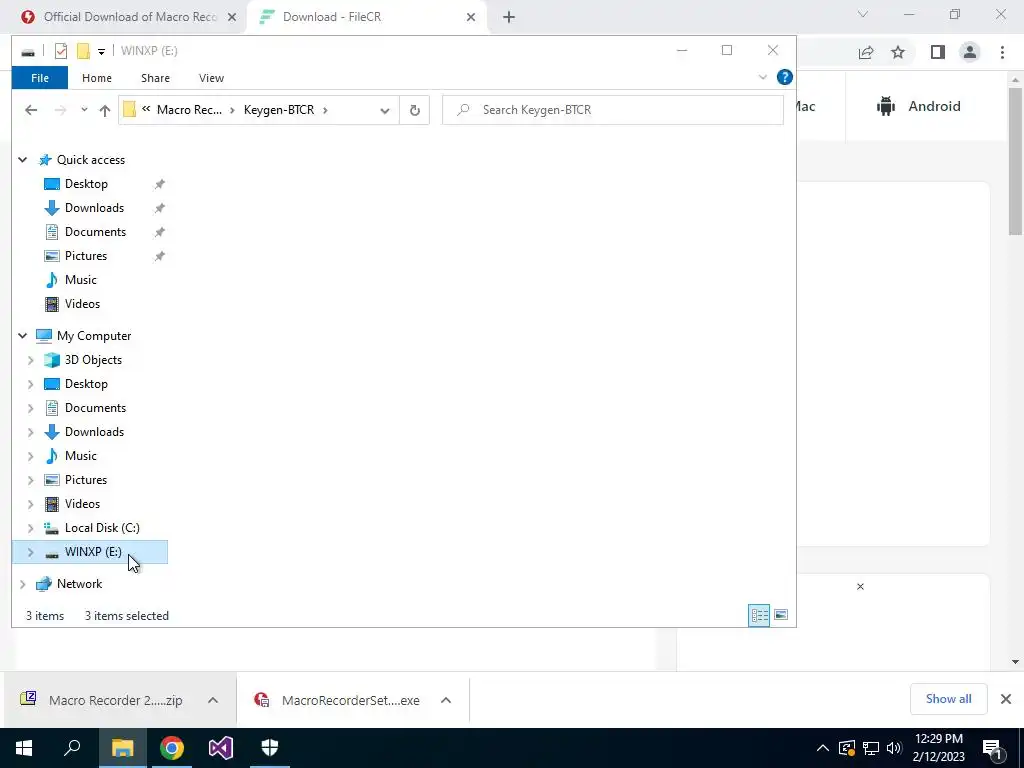Expand the 3D Objects node
1024x768 pixels.
coord(30,360)
